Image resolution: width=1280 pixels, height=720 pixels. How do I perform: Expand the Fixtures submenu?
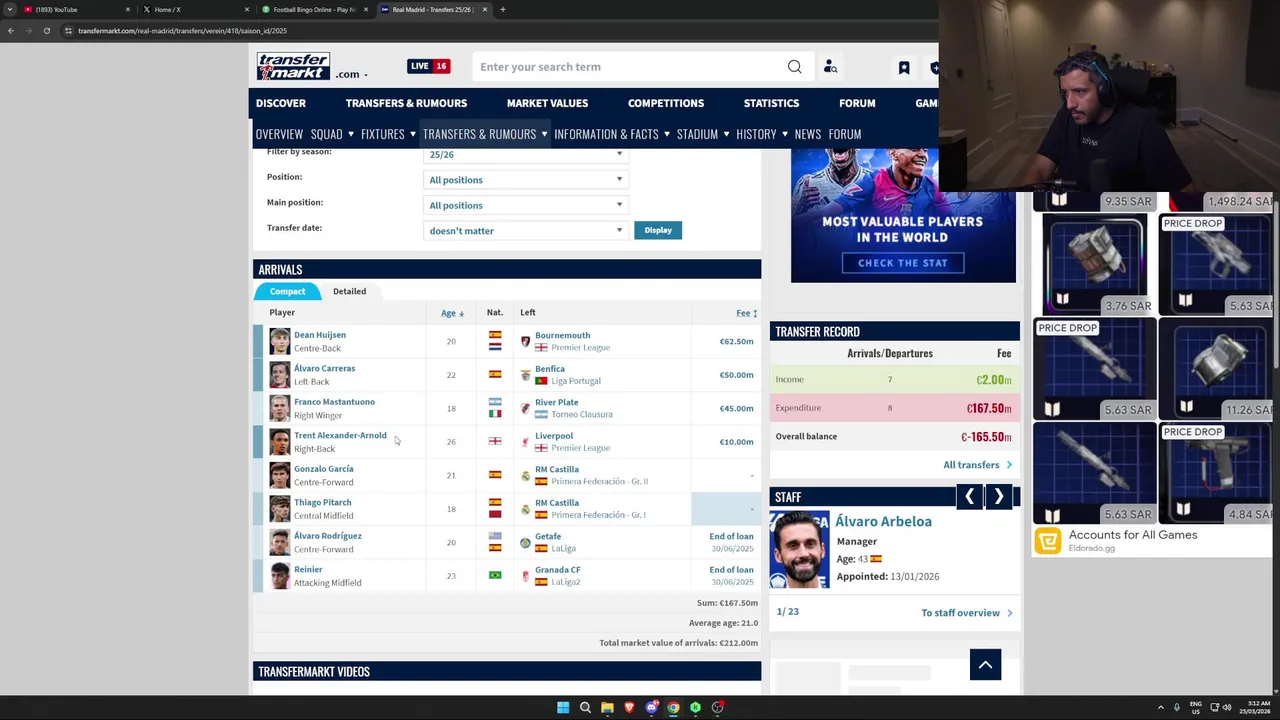tap(413, 134)
